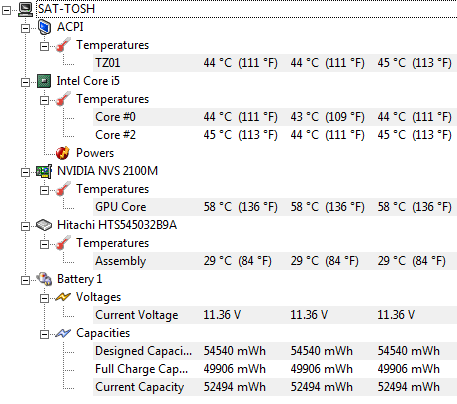The width and height of the screenshot is (457, 404).
Task: Click the Powers flame icon
Action: (x=63, y=153)
